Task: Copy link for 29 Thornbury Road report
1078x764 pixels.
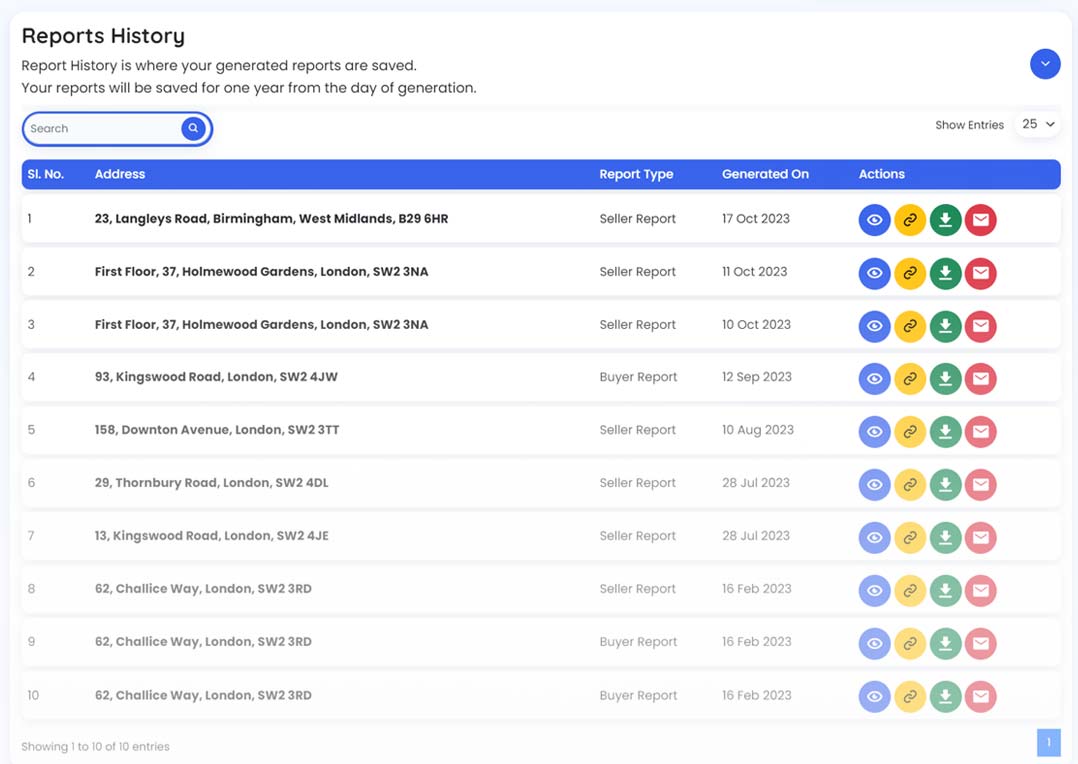Action: pos(910,485)
